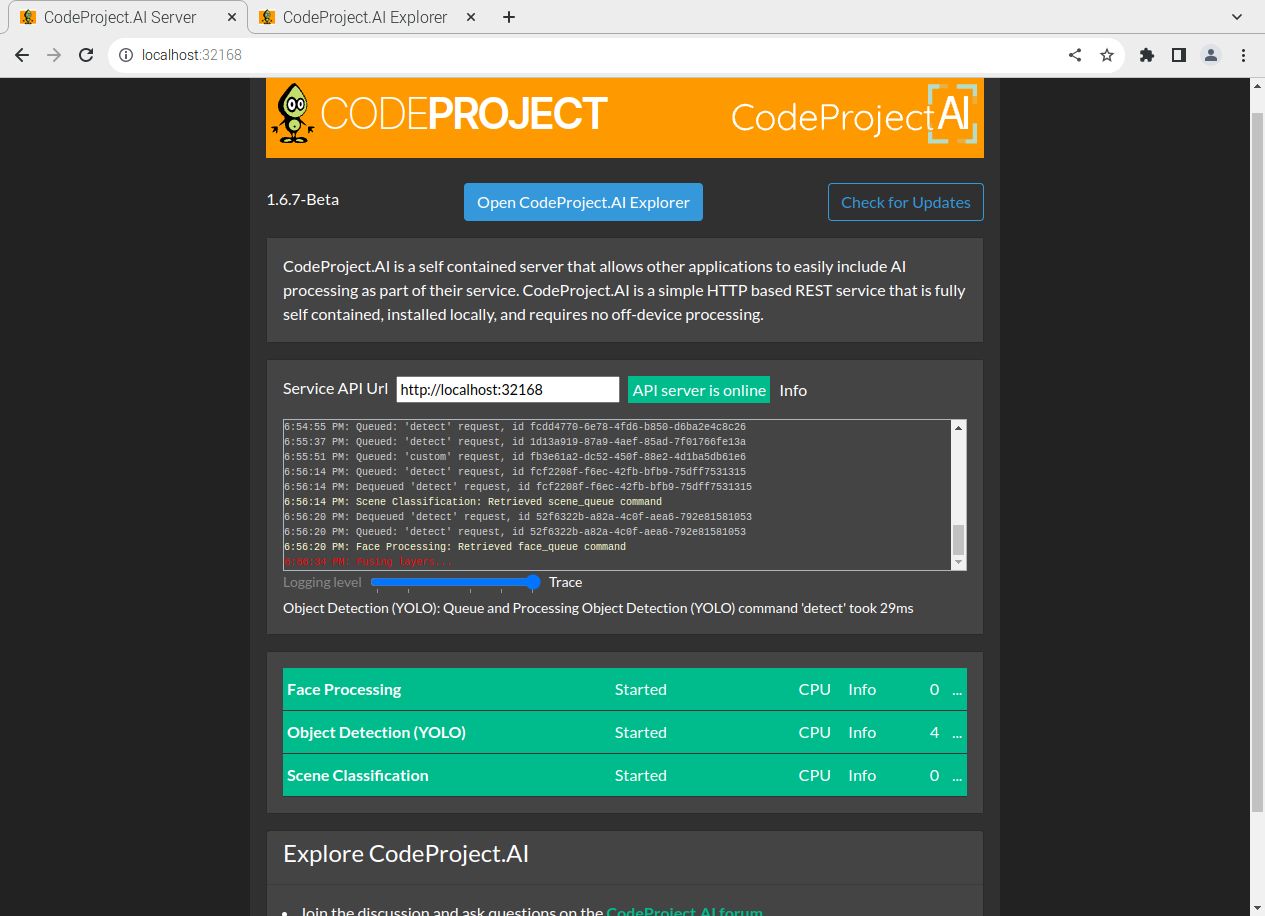Reload the localhost page
This screenshot has width=1265, height=916.
[x=86, y=55]
